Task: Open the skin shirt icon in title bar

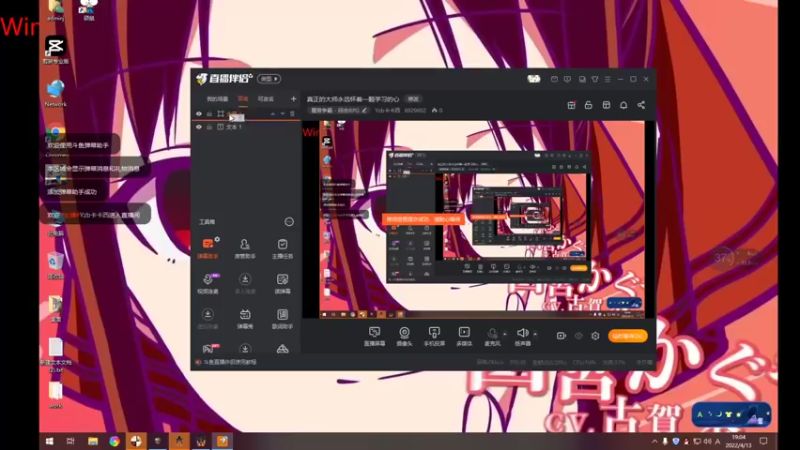Action: 595,79
